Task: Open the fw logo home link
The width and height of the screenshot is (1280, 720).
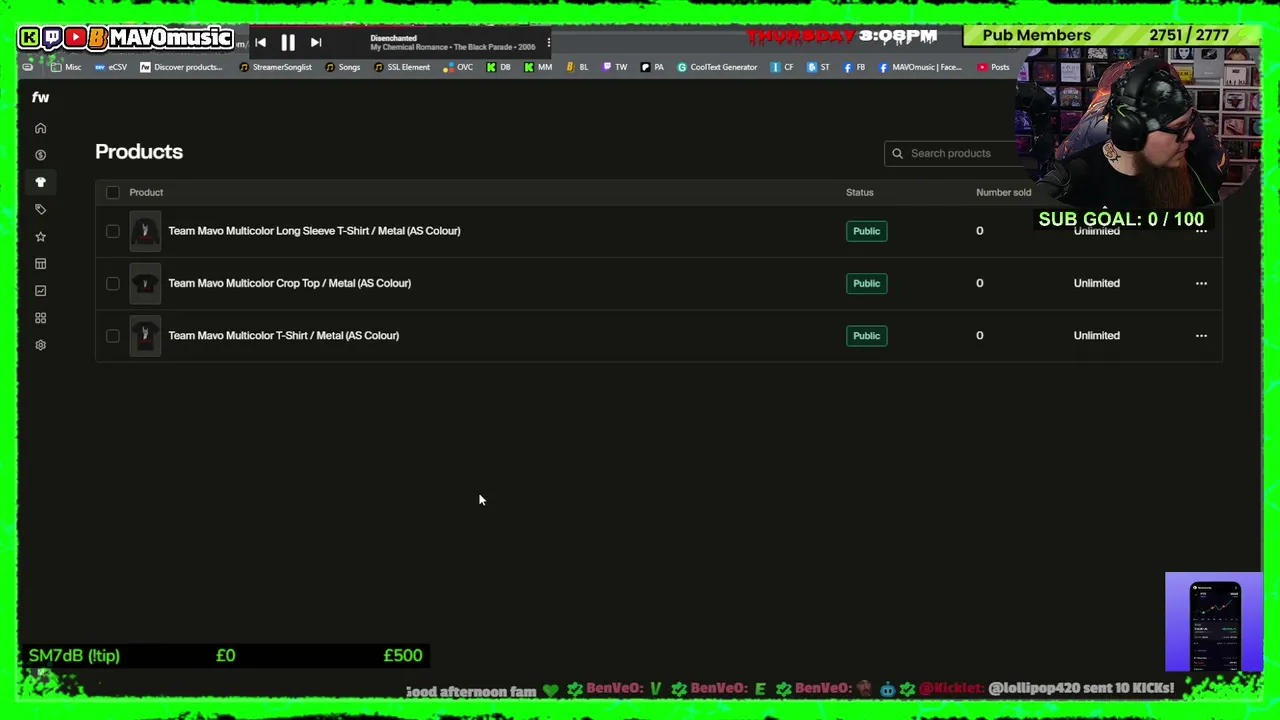Action: [40, 97]
